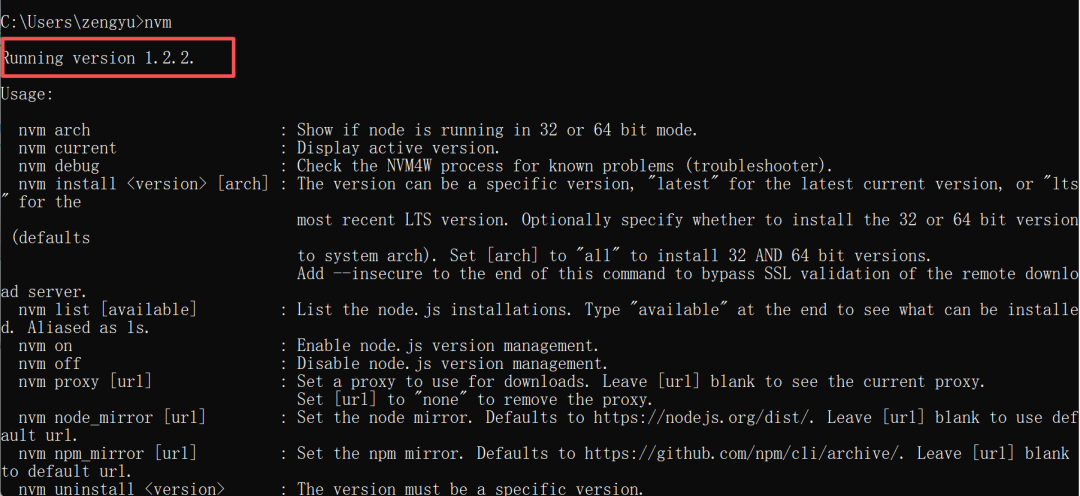Click the 'nvm debug' command text
This screenshot has width=1080, height=496.
click(58, 166)
